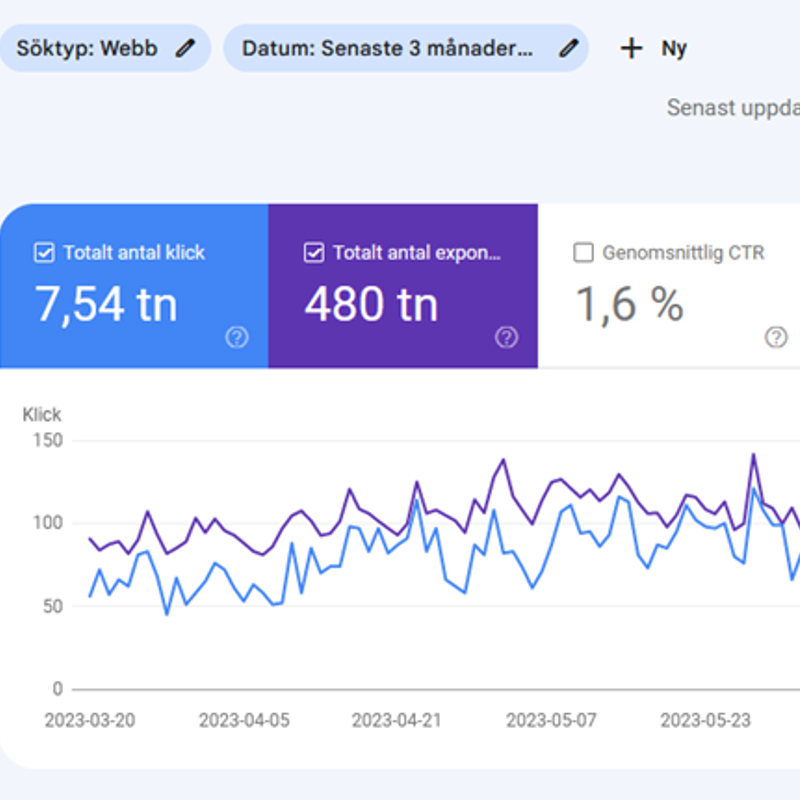
Task: Open the Söktyp: Webb filter chip text
Action: pos(86,48)
